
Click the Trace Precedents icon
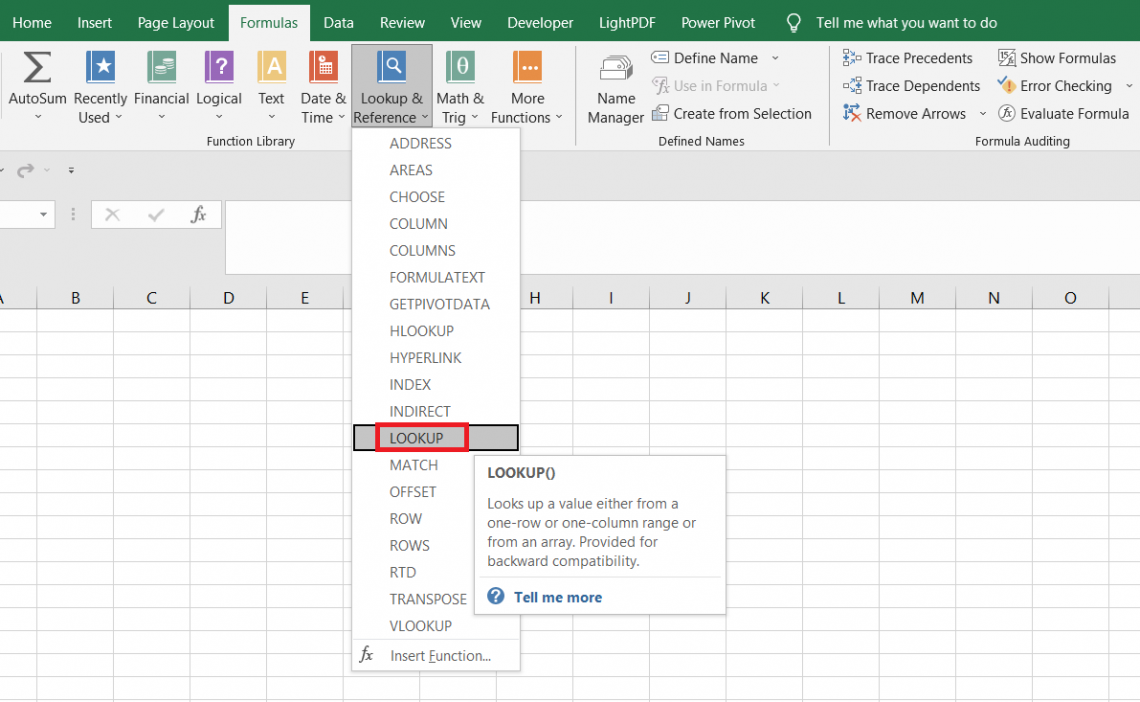[907, 57]
